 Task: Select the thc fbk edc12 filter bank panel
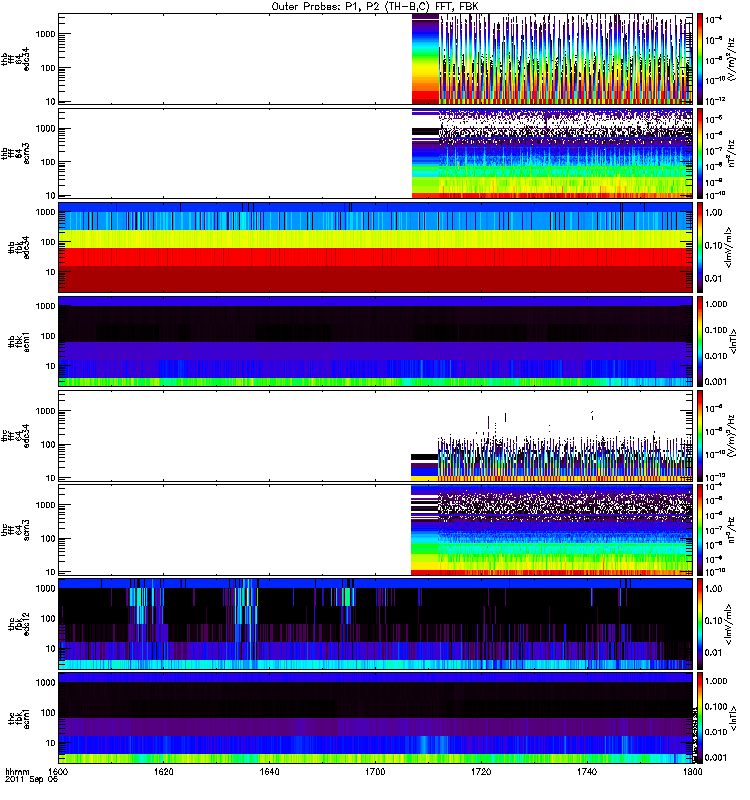pyautogui.click(x=375, y=624)
